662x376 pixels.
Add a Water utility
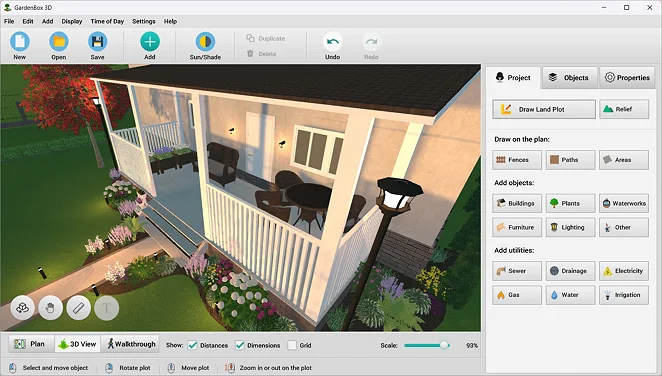pos(570,295)
